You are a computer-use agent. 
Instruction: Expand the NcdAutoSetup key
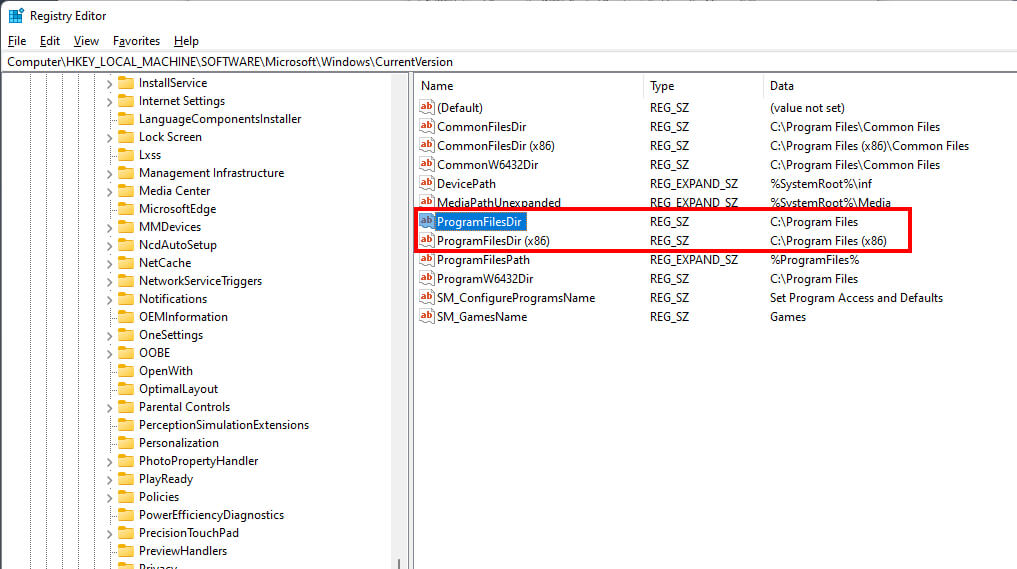[109, 246]
